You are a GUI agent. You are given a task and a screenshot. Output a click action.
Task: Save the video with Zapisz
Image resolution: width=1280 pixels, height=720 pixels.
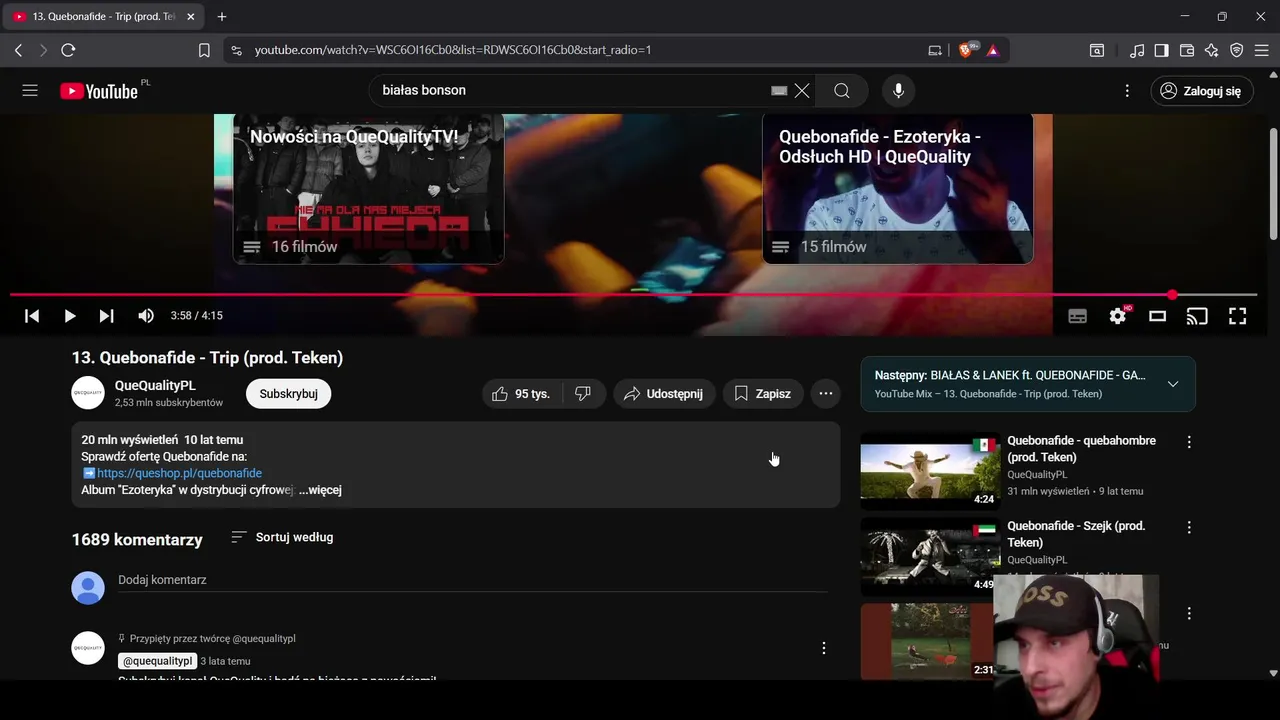[x=762, y=394]
